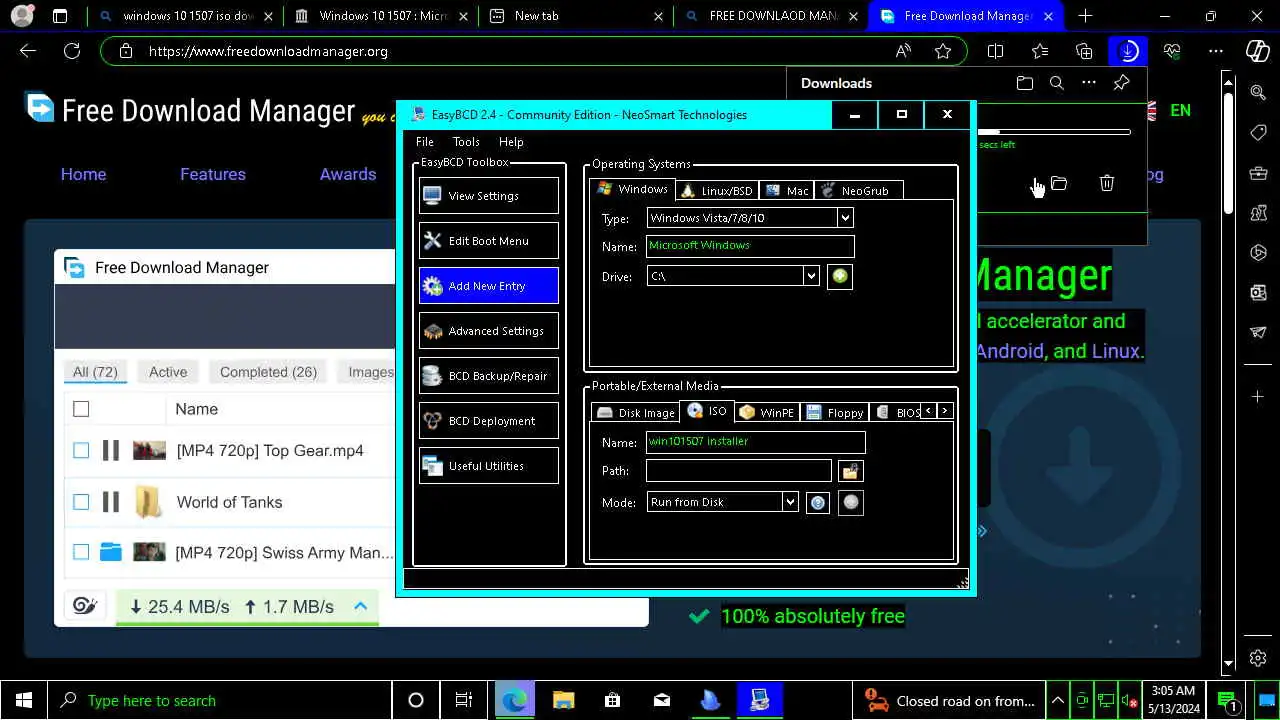Open the EasyBCD Tools menu
Image resolution: width=1280 pixels, height=720 pixels.
(x=466, y=142)
